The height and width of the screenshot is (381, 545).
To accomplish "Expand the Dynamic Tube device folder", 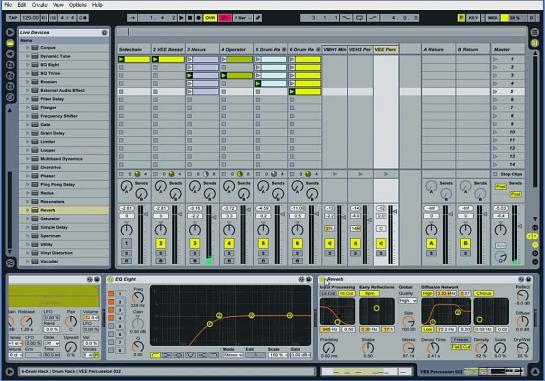I will [x=27, y=56].
